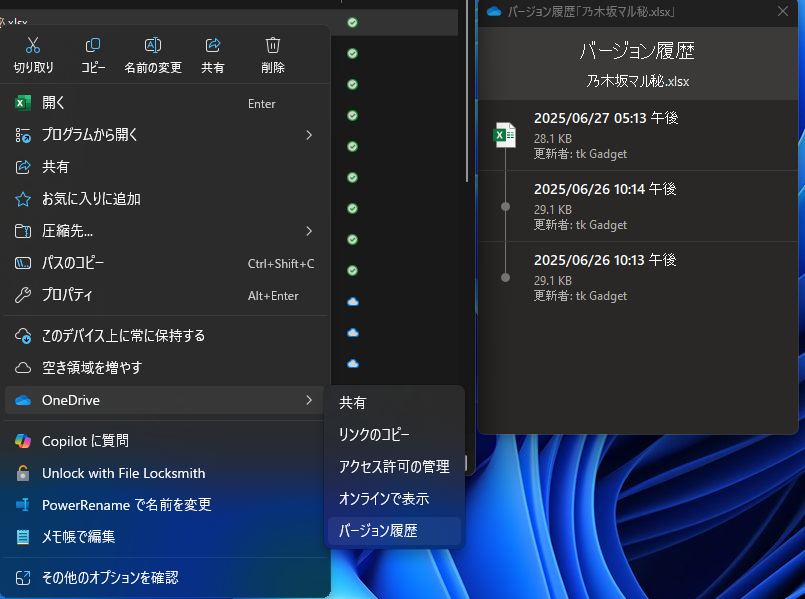Click the Copy (コピー) icon

tap(93, 45)
